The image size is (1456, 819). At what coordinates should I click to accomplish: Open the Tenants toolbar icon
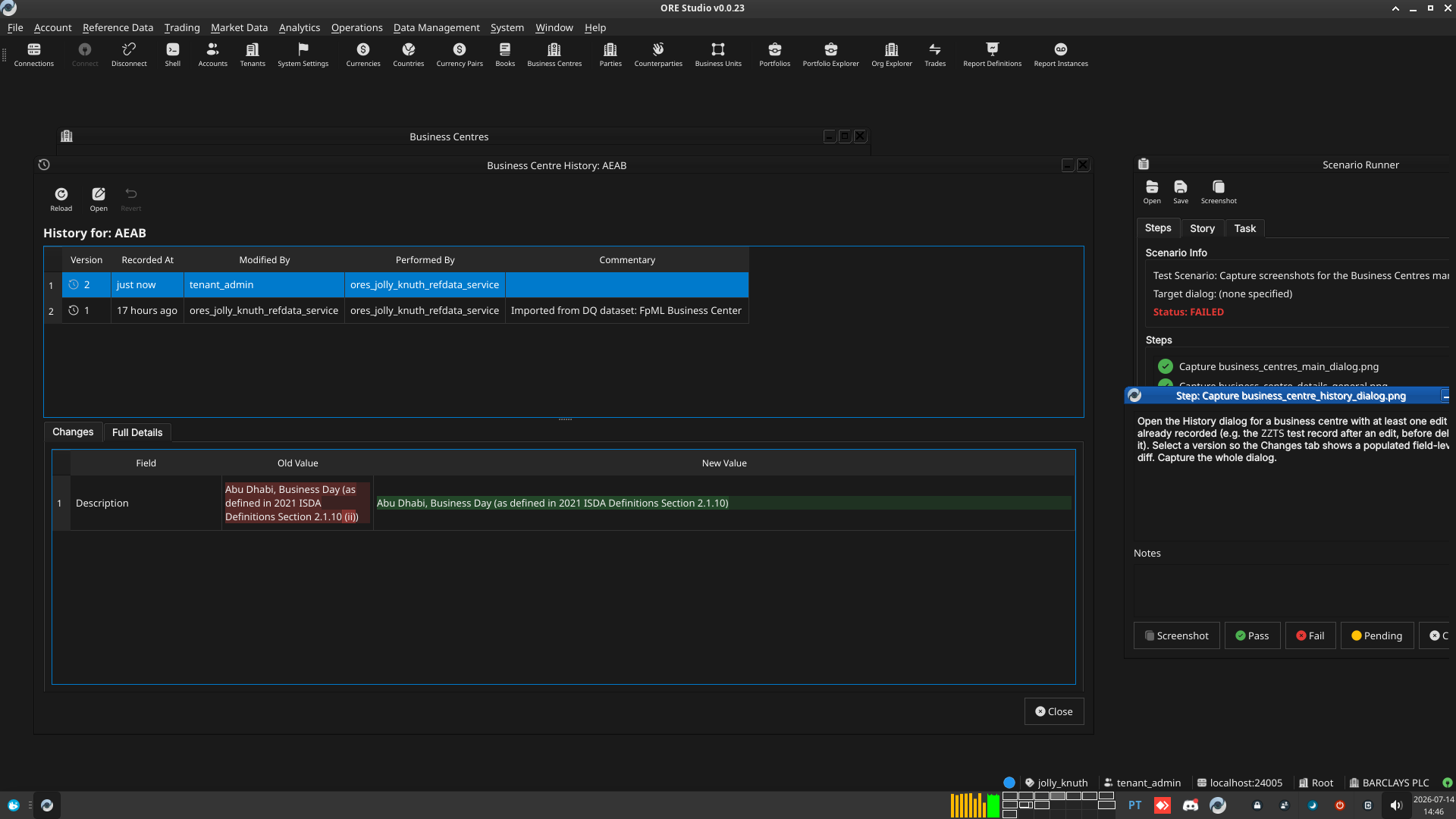(253, 55)
